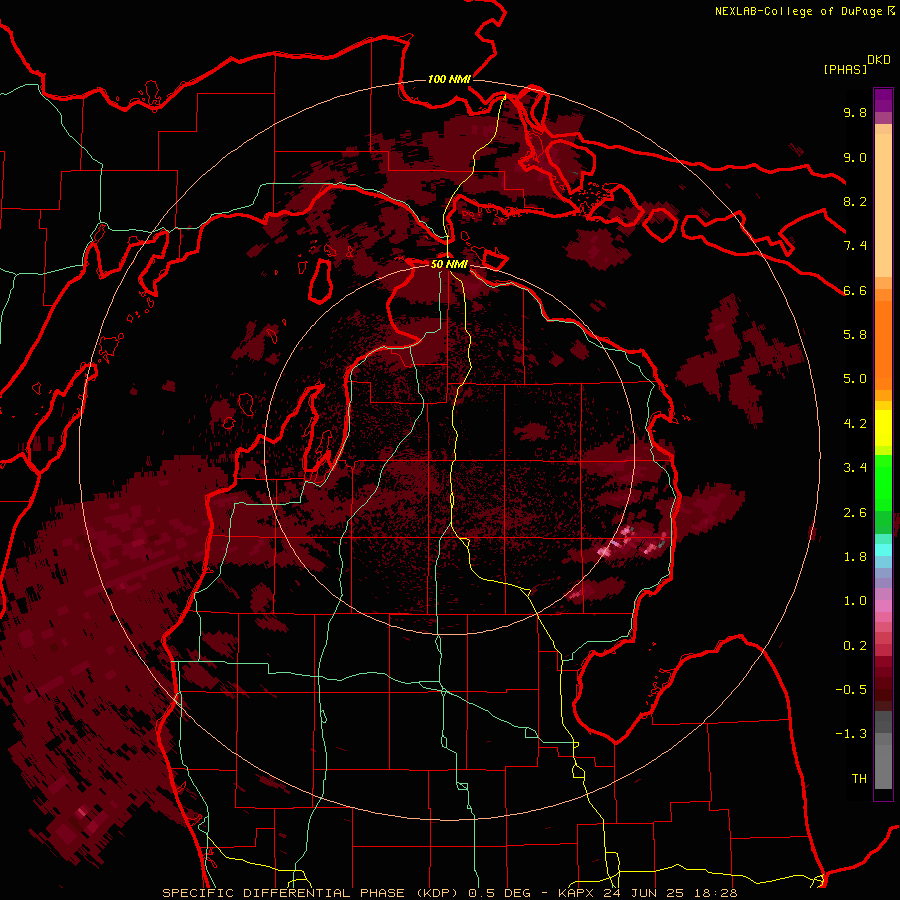Click the 1.8 legend value
The height and width of the screenshot is (900, 900).
[855, 557]
